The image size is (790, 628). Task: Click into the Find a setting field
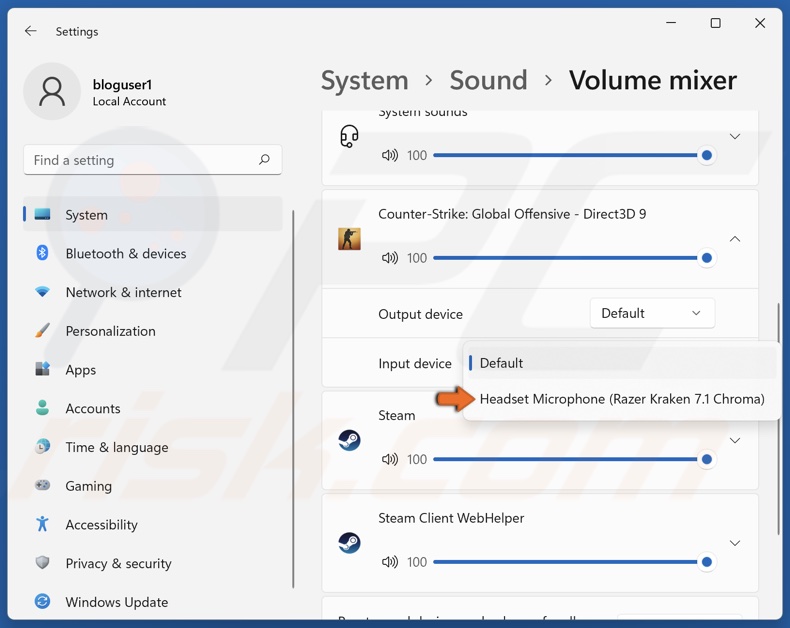point(152,160)
